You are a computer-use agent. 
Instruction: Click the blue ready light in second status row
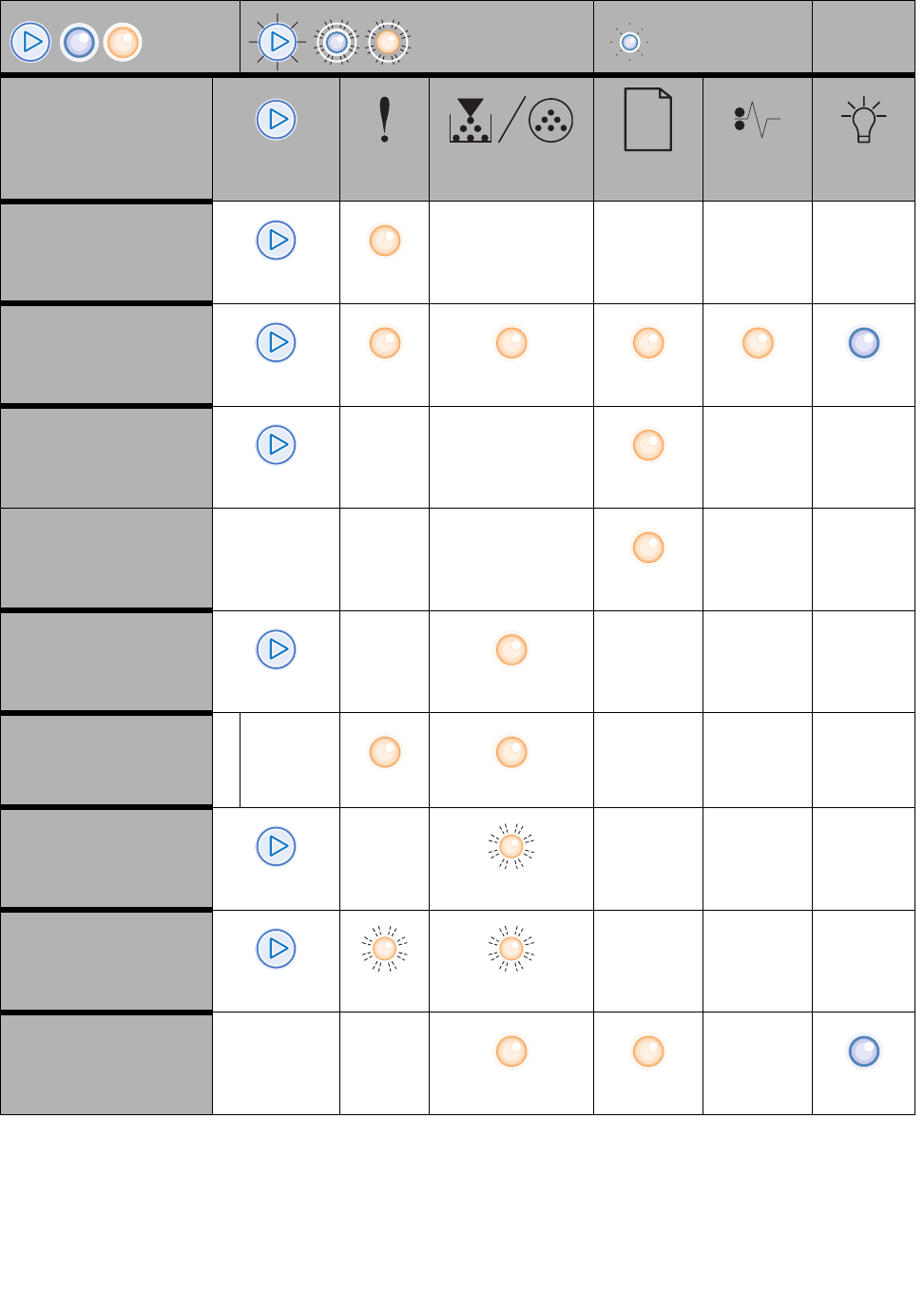[x=863, y=342]
